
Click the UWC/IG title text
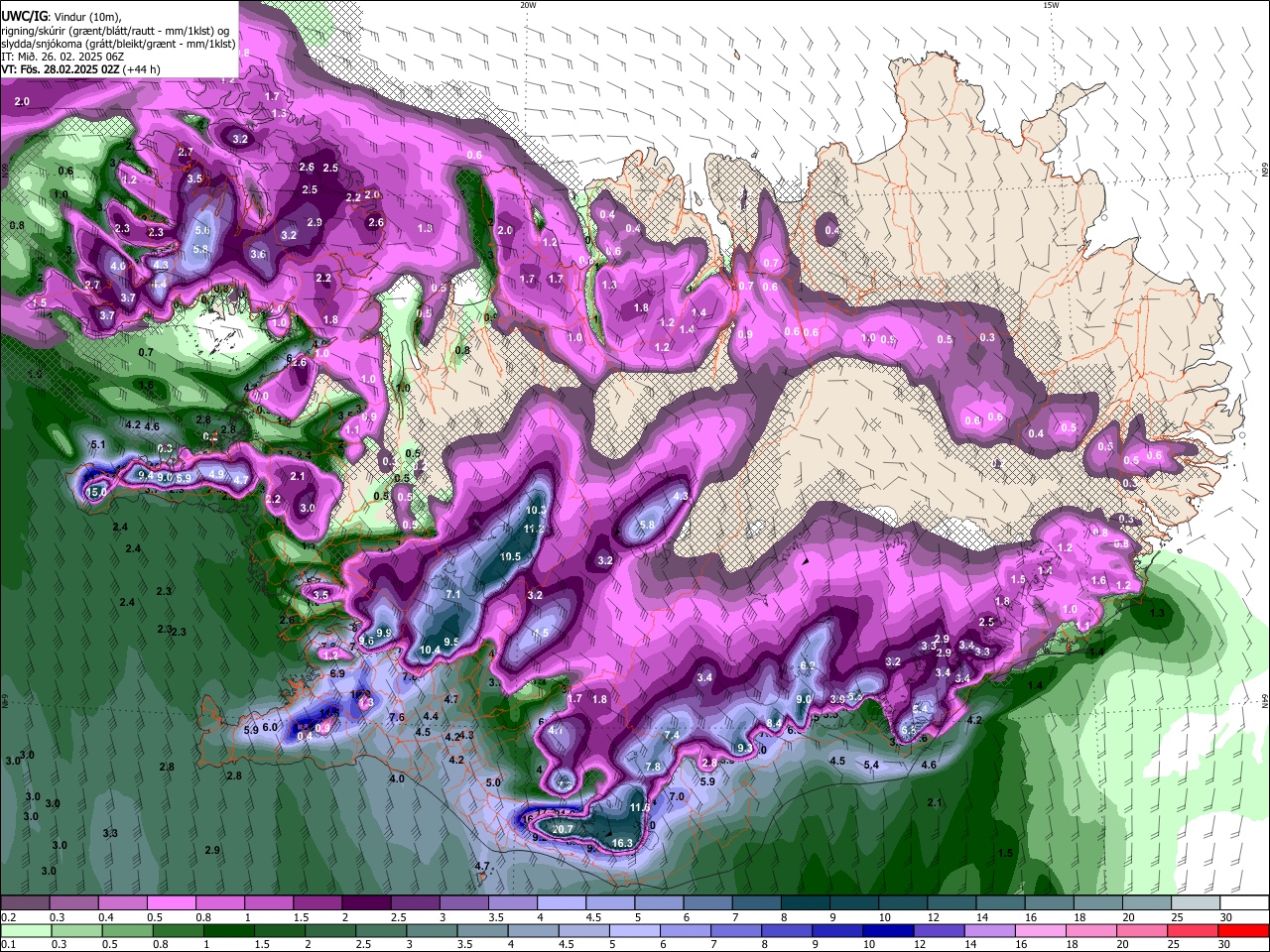pyautogui.click(x=24, y=17)
